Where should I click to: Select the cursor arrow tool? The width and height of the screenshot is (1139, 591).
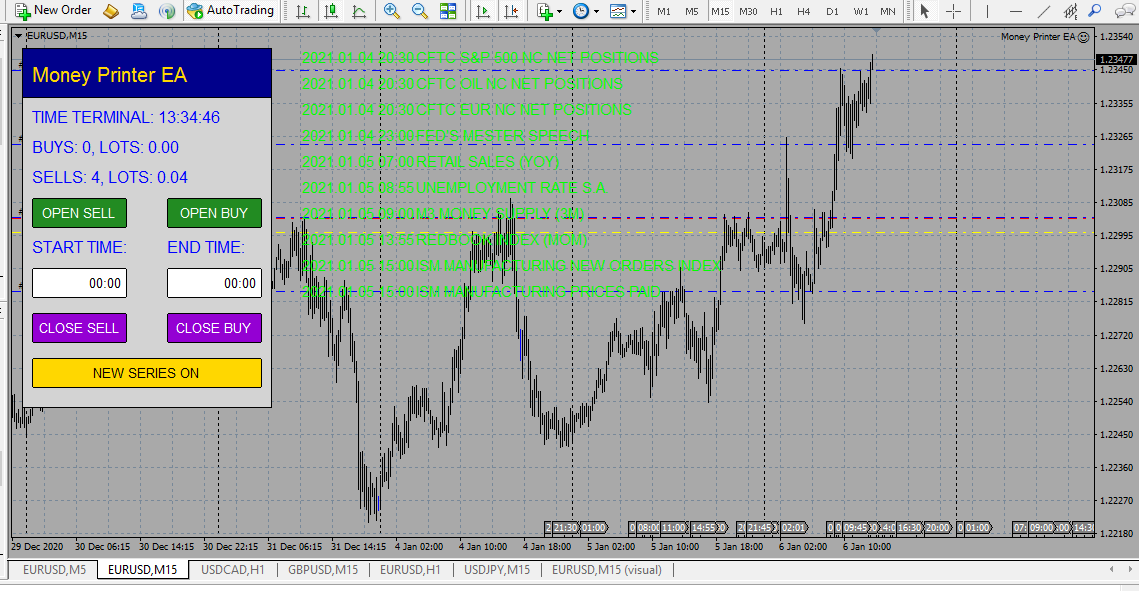click(925, 11)
